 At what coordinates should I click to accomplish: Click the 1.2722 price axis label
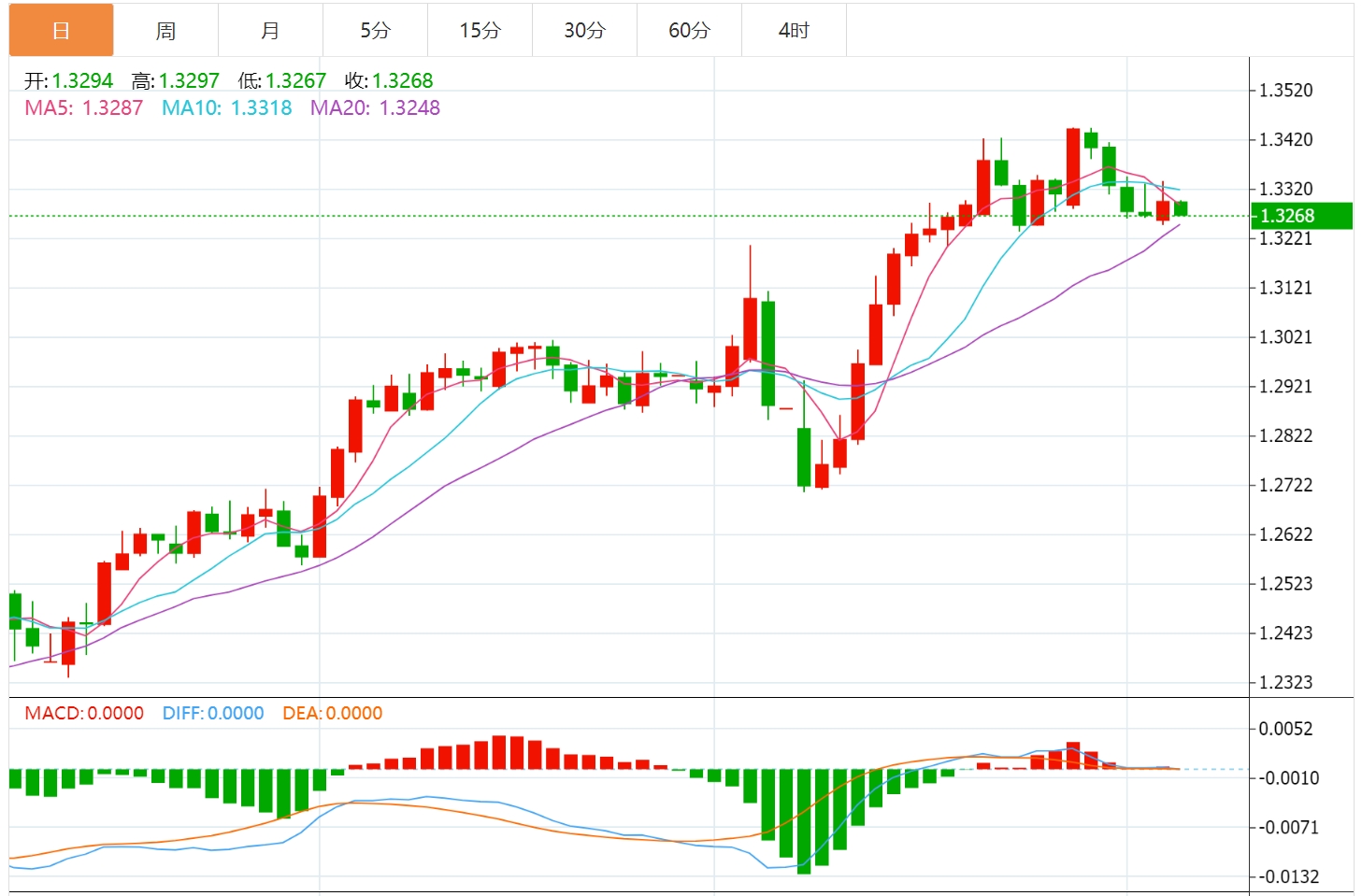(1286, 486)
